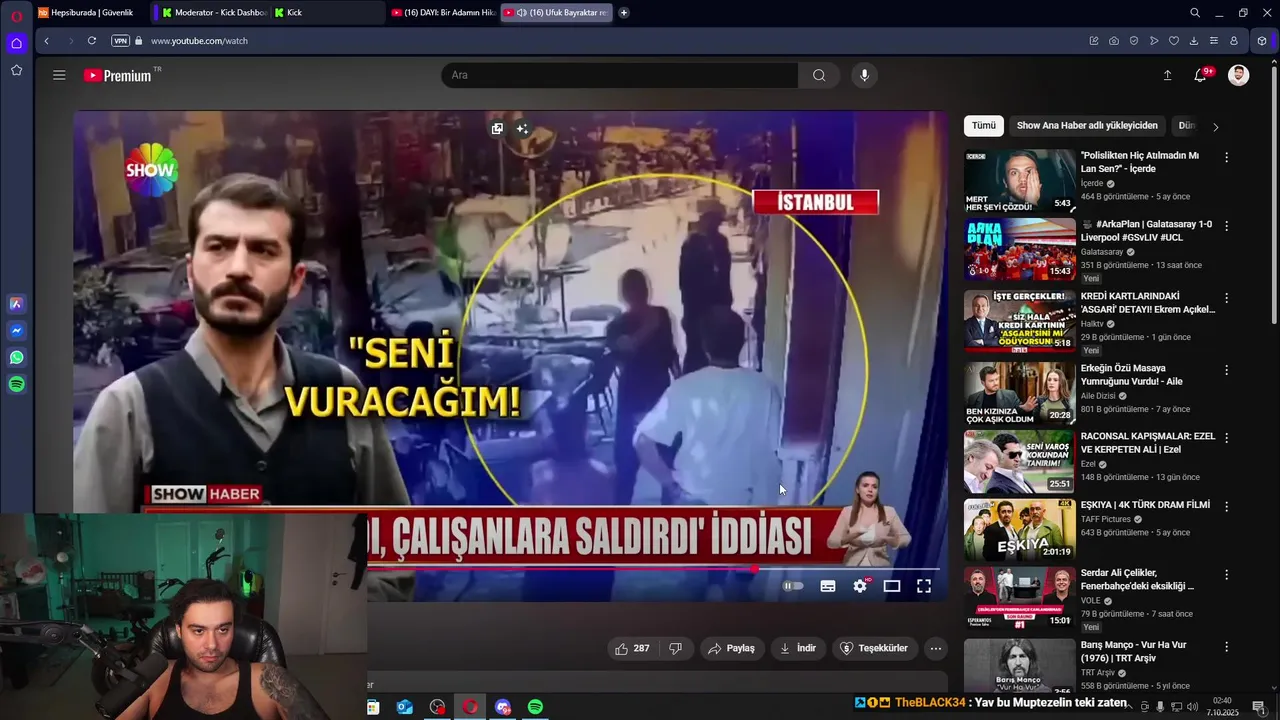Select "Show Ana Haber adlı yükleyiciden" chip
Screen dimensions: 1280x720
coord(1087,126)
